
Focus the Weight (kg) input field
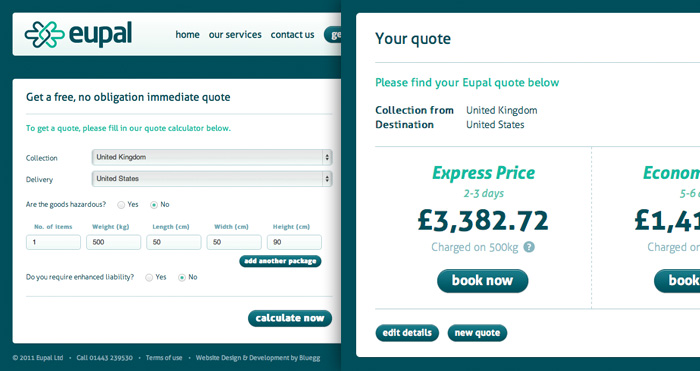(x=113, y=242)
